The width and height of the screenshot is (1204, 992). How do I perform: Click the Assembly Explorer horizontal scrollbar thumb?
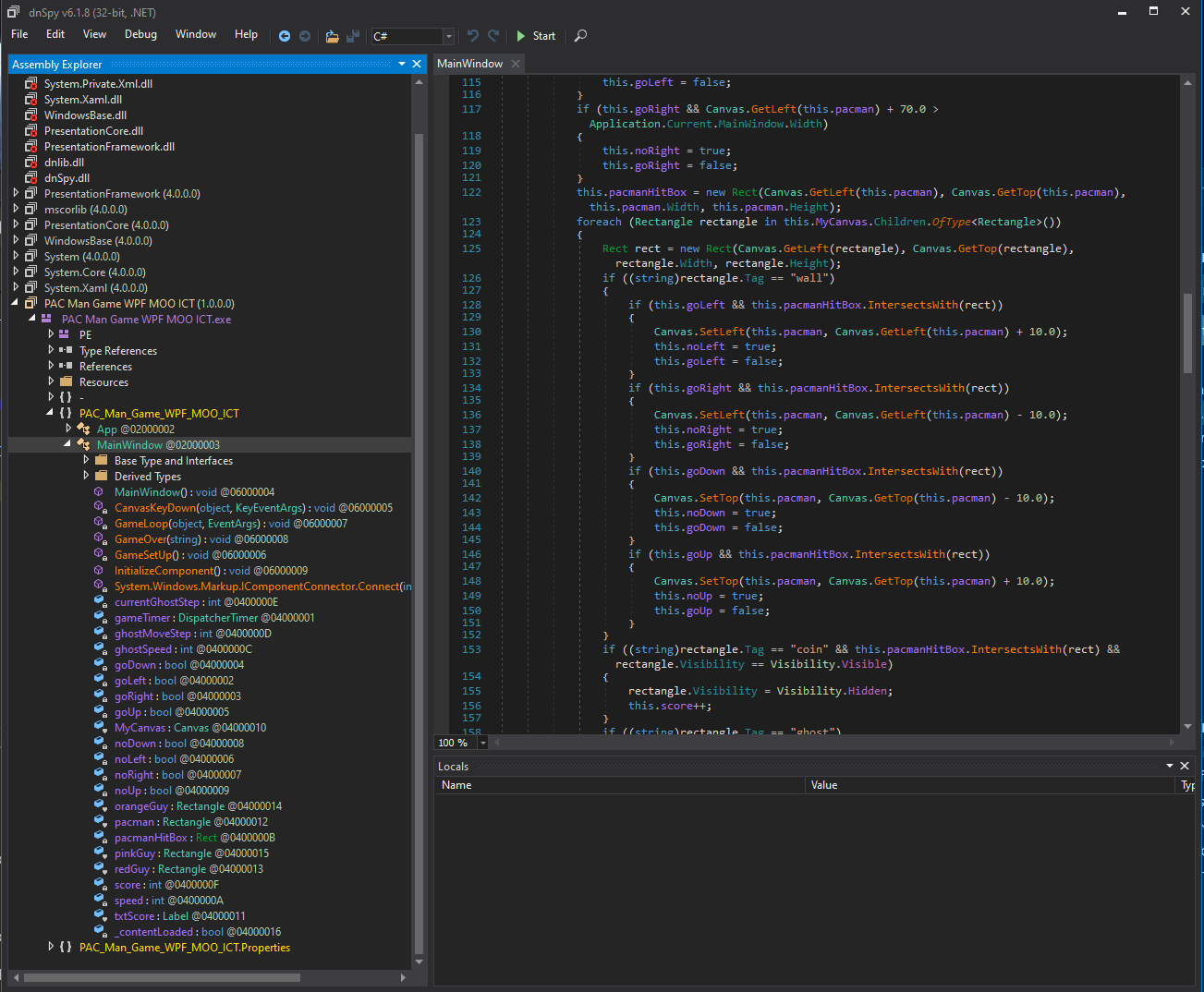tap(162, 977)
